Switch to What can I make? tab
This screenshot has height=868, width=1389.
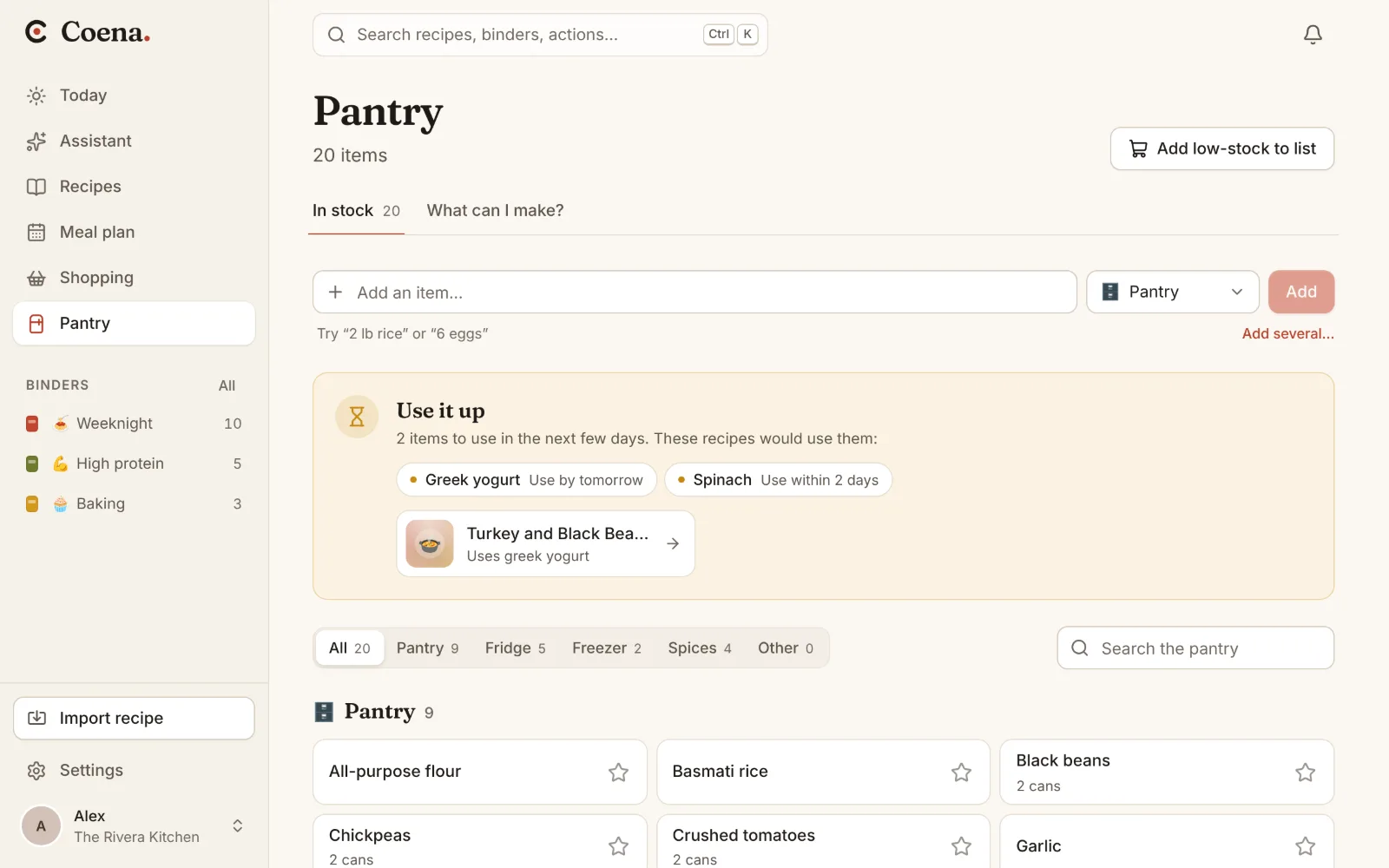(495, 210)
